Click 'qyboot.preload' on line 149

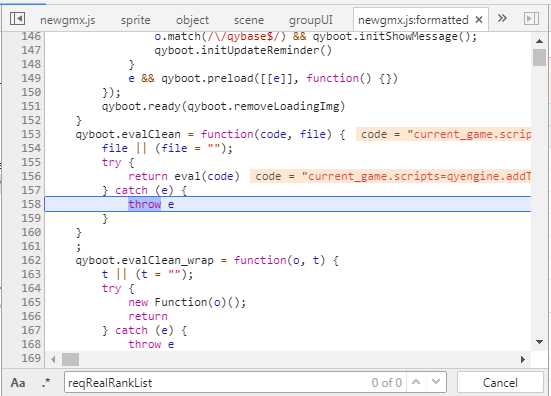207,78
